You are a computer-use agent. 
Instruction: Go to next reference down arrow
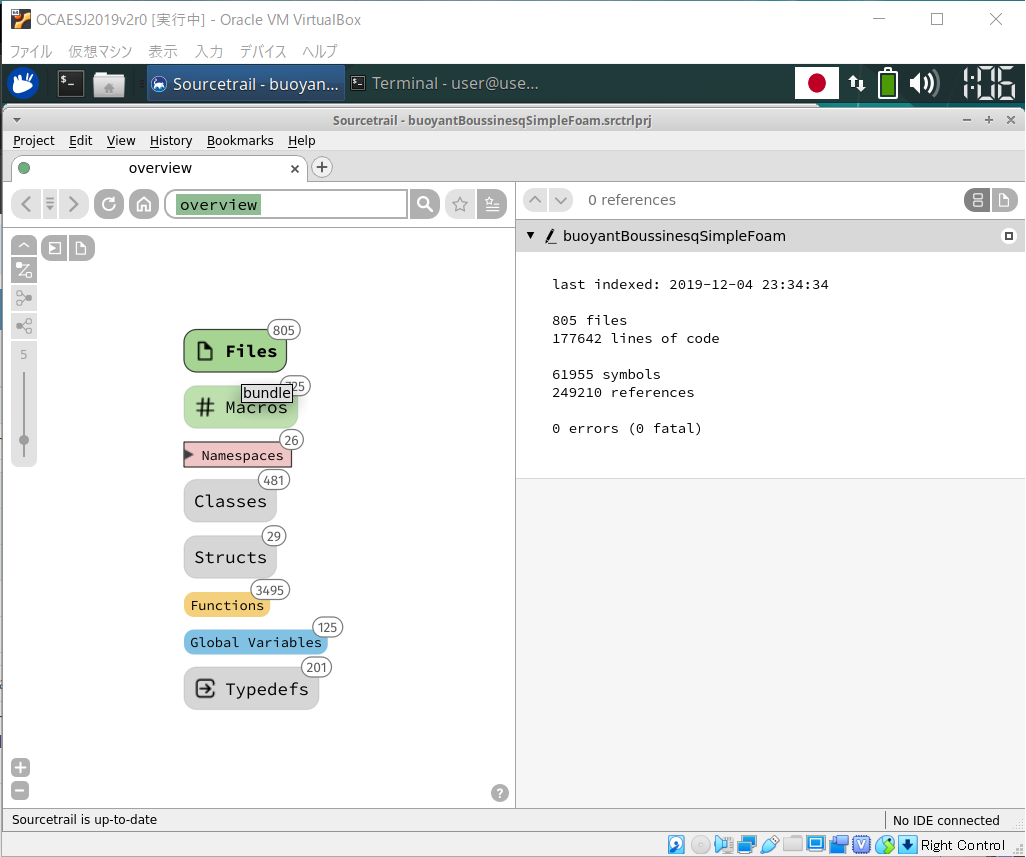[561, 200]
